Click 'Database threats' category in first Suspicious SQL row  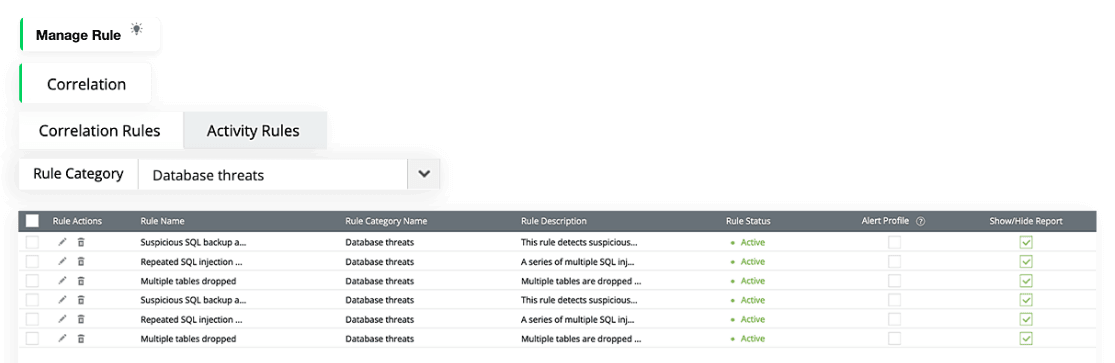[380, 243]
